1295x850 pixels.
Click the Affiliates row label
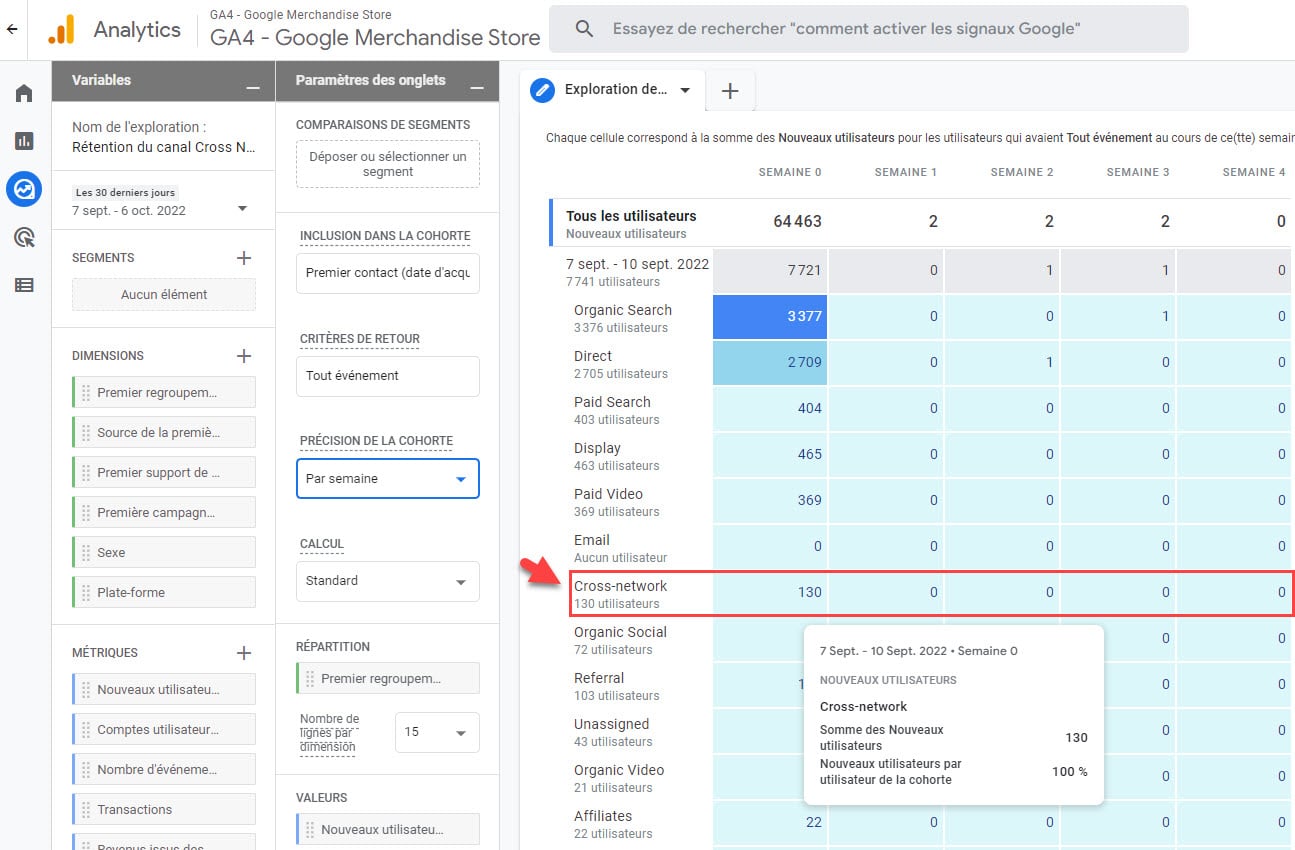[x=603, y=816]
